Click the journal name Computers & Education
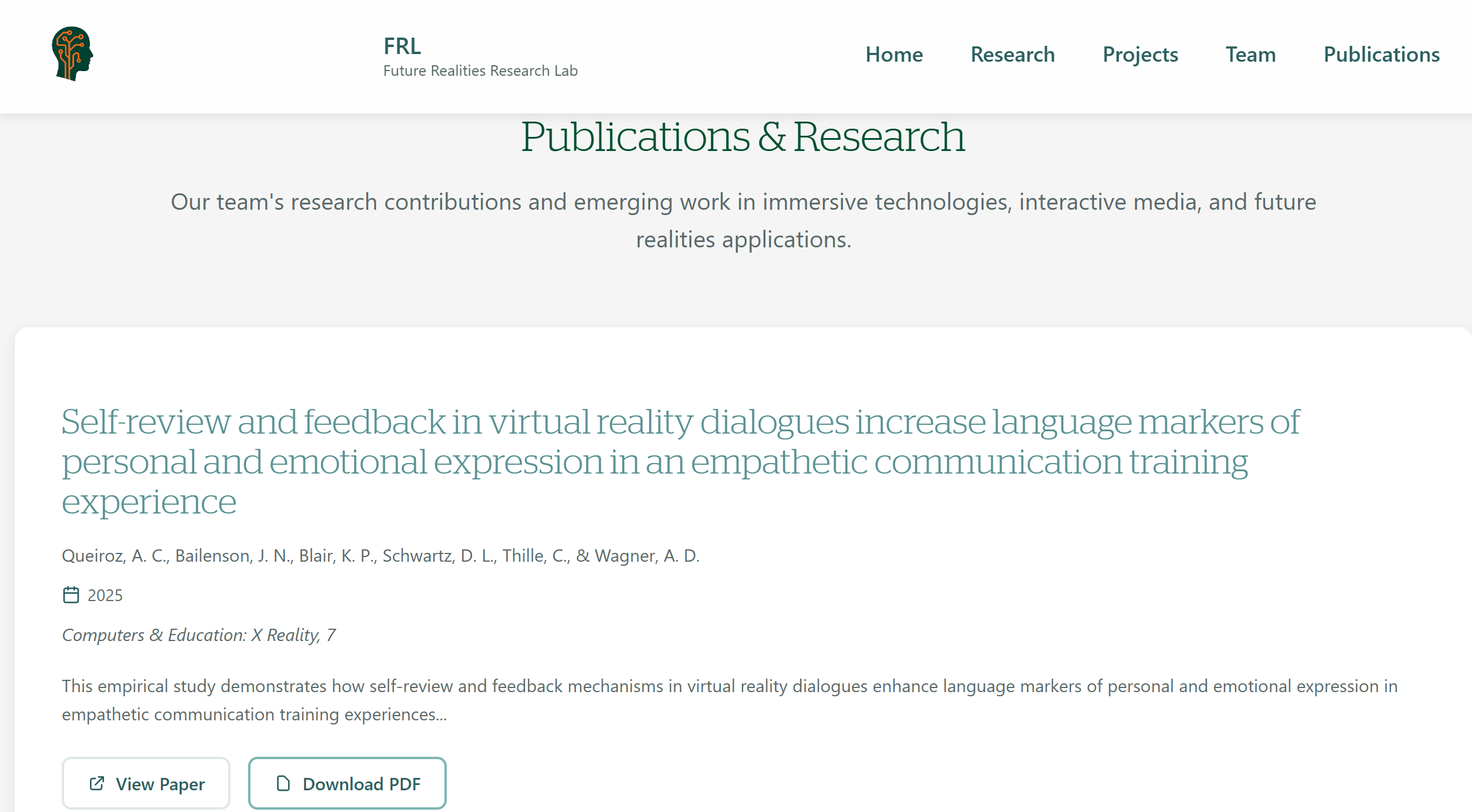The width and height of the screenshot is (1472, 812). tap(198, 635)
